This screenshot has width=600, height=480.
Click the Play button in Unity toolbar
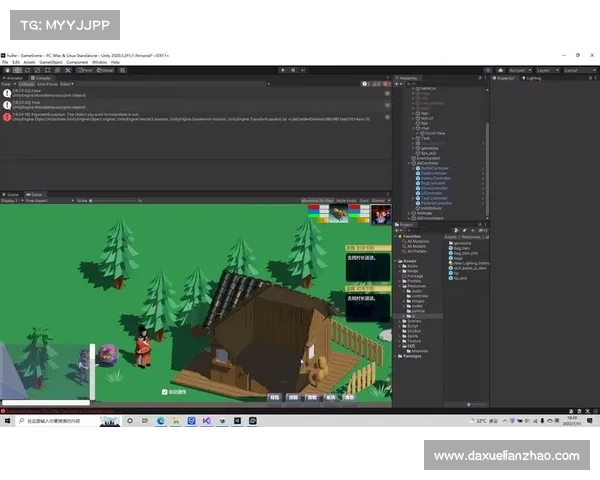pos(282,70)
